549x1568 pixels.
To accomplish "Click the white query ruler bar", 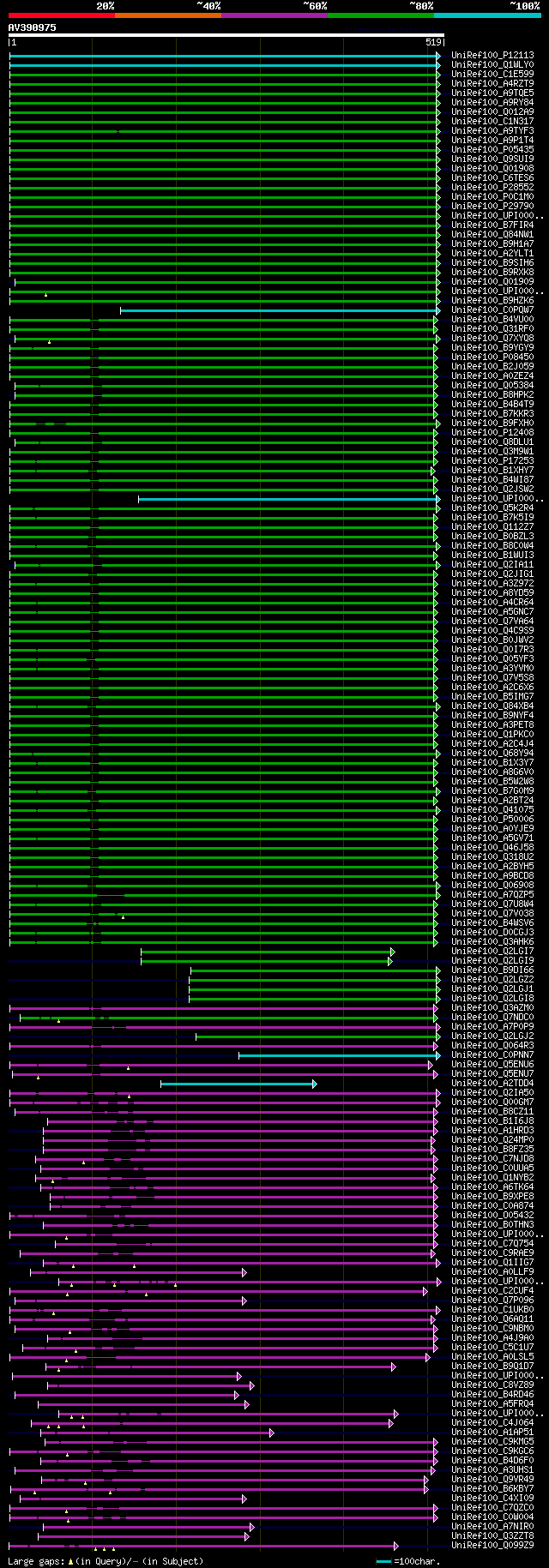I will pyautogui.click(x=226, y=35).
